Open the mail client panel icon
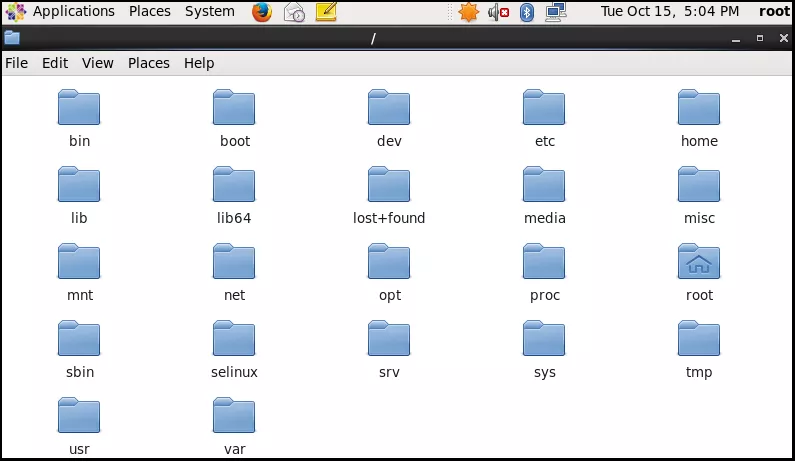 tap(294, 12)
